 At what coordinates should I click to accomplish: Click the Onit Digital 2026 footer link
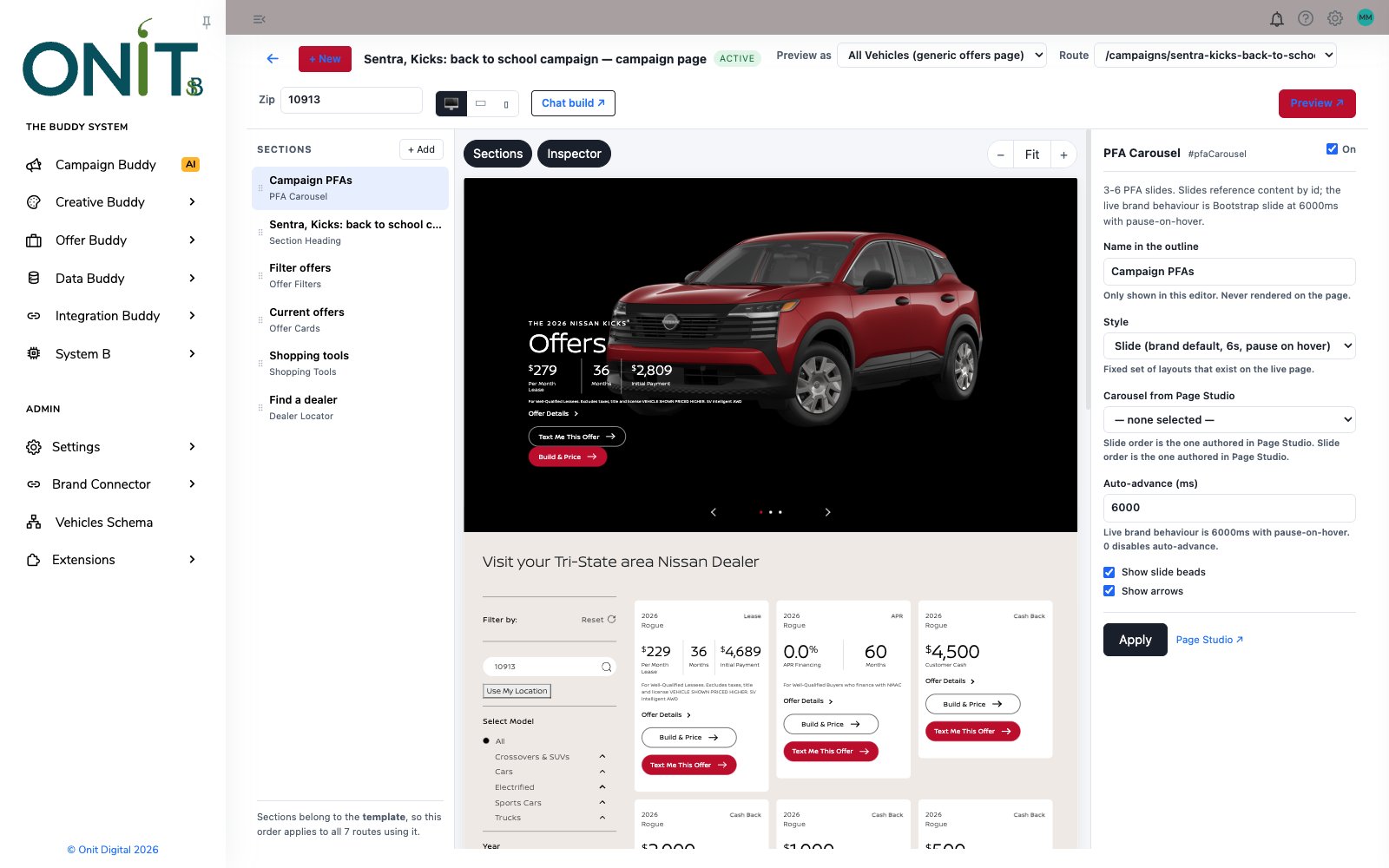point(113,850)
